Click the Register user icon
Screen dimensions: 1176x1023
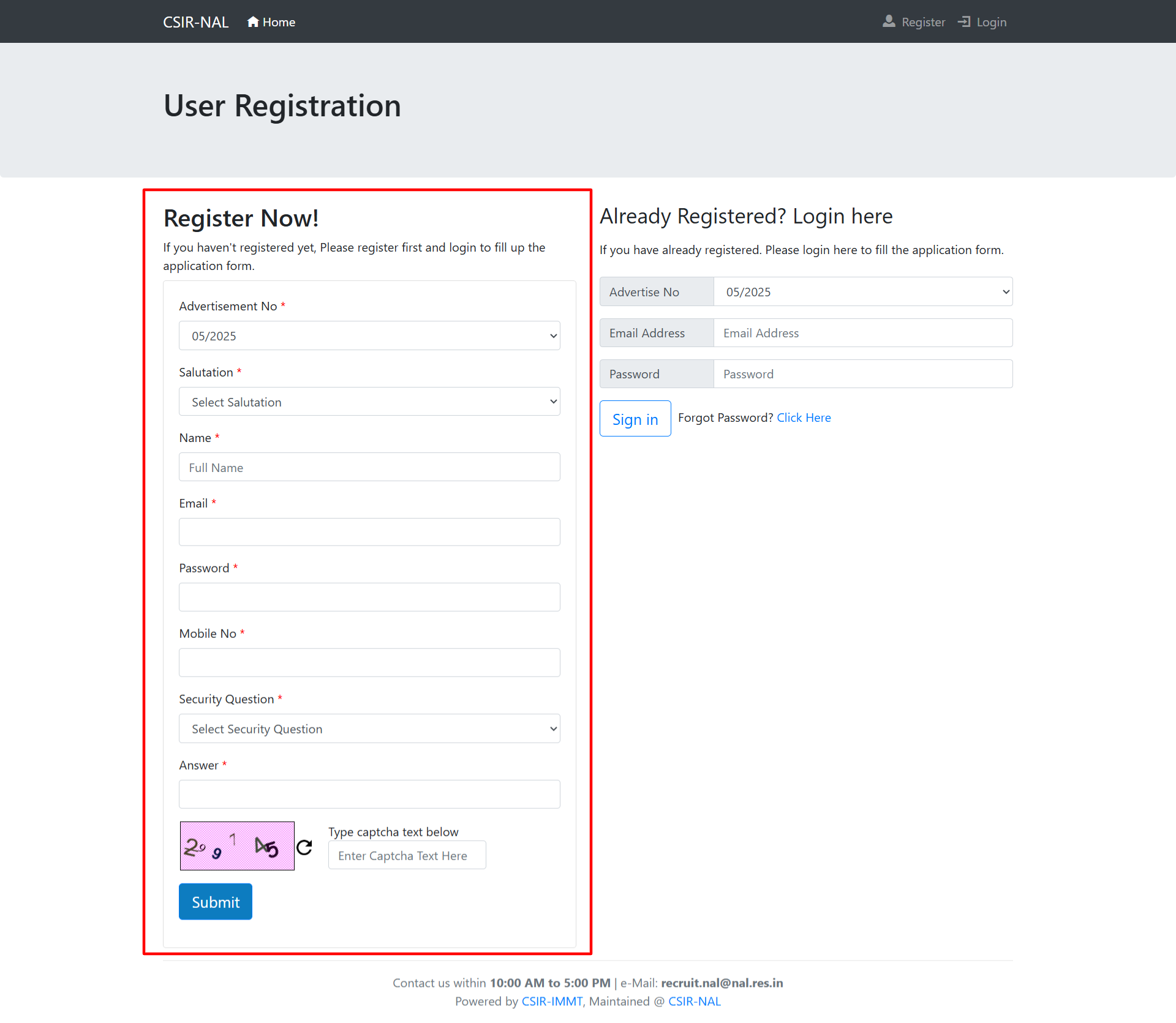pos(889,22)
